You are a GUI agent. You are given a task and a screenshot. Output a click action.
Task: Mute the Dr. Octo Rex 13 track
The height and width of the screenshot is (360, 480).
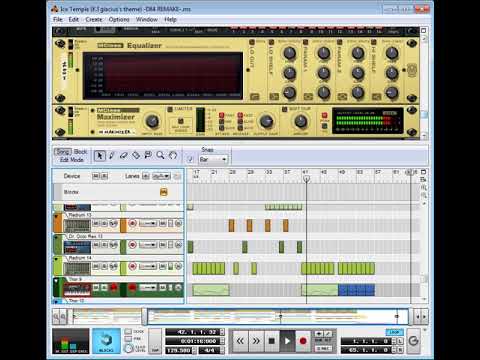coord(96,245)
